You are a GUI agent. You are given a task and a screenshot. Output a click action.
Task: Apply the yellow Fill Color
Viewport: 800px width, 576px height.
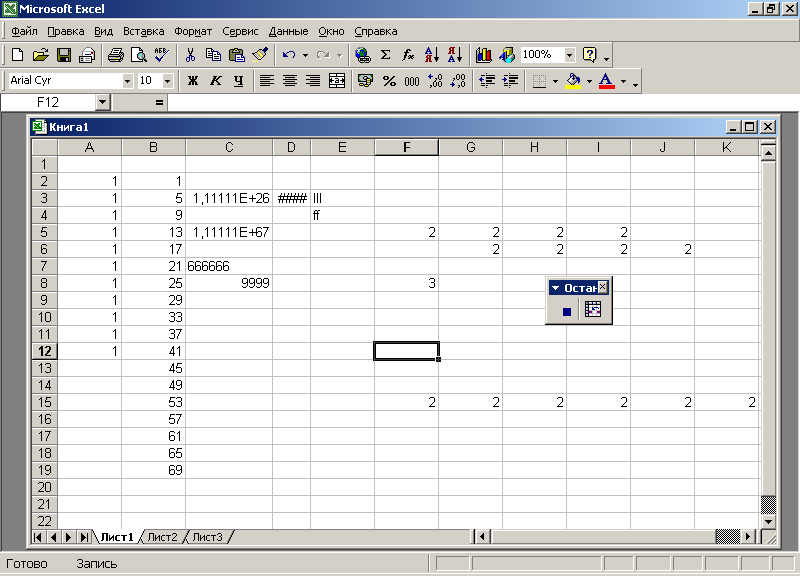[x=573, y=81]
